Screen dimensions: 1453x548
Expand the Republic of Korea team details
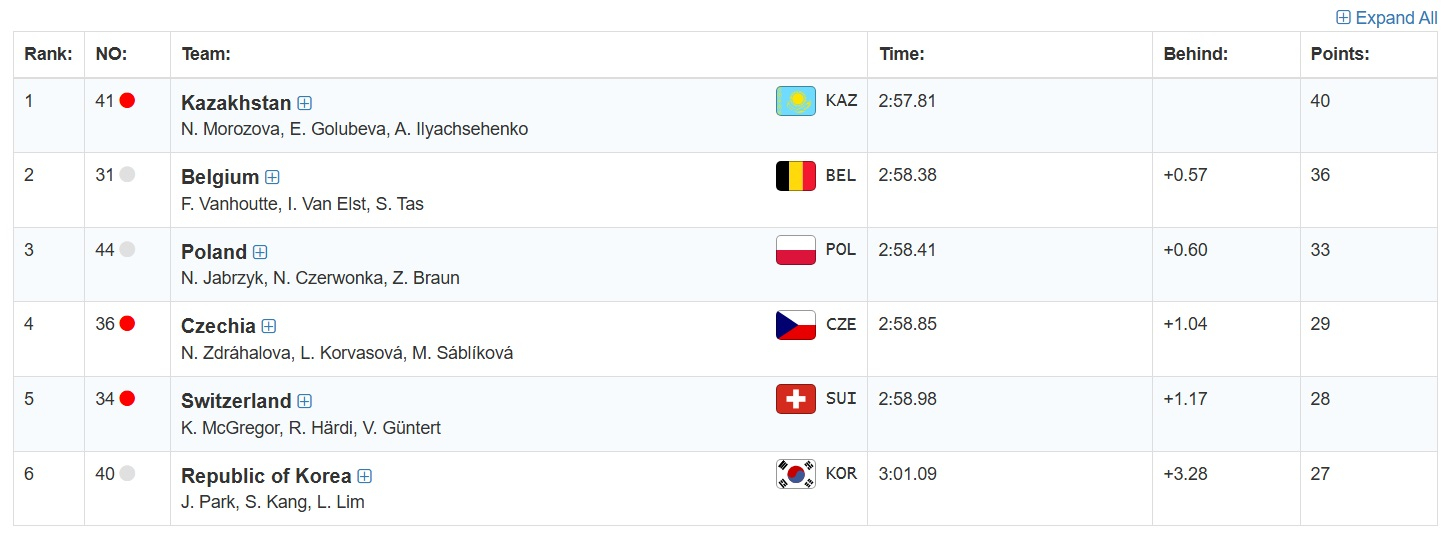tap(365, 477)
